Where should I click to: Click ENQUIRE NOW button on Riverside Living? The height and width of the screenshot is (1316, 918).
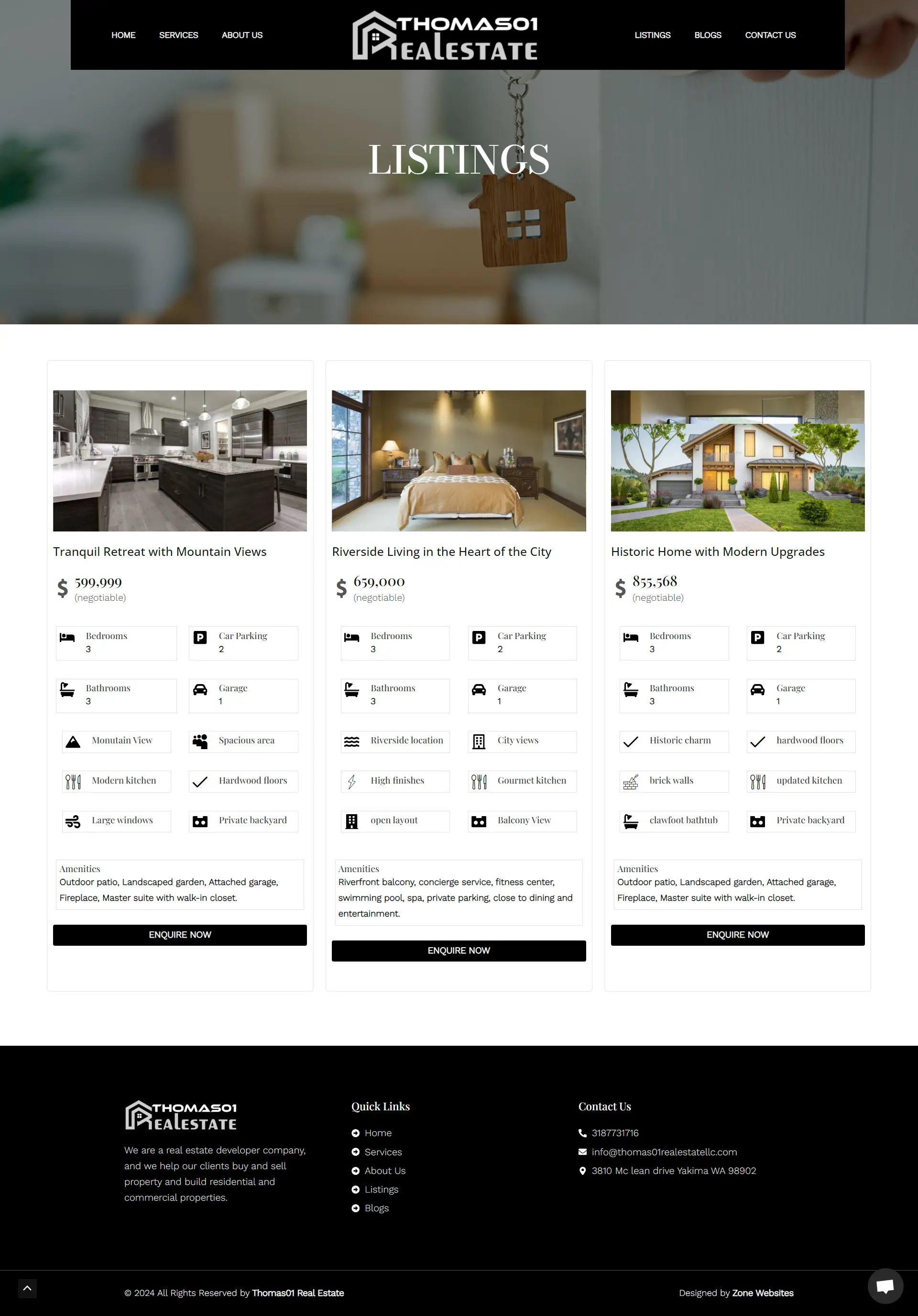coord(458,950)
